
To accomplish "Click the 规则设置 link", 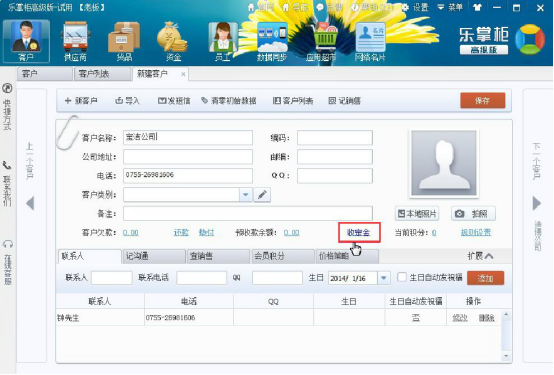I will [x=476, y=232].
